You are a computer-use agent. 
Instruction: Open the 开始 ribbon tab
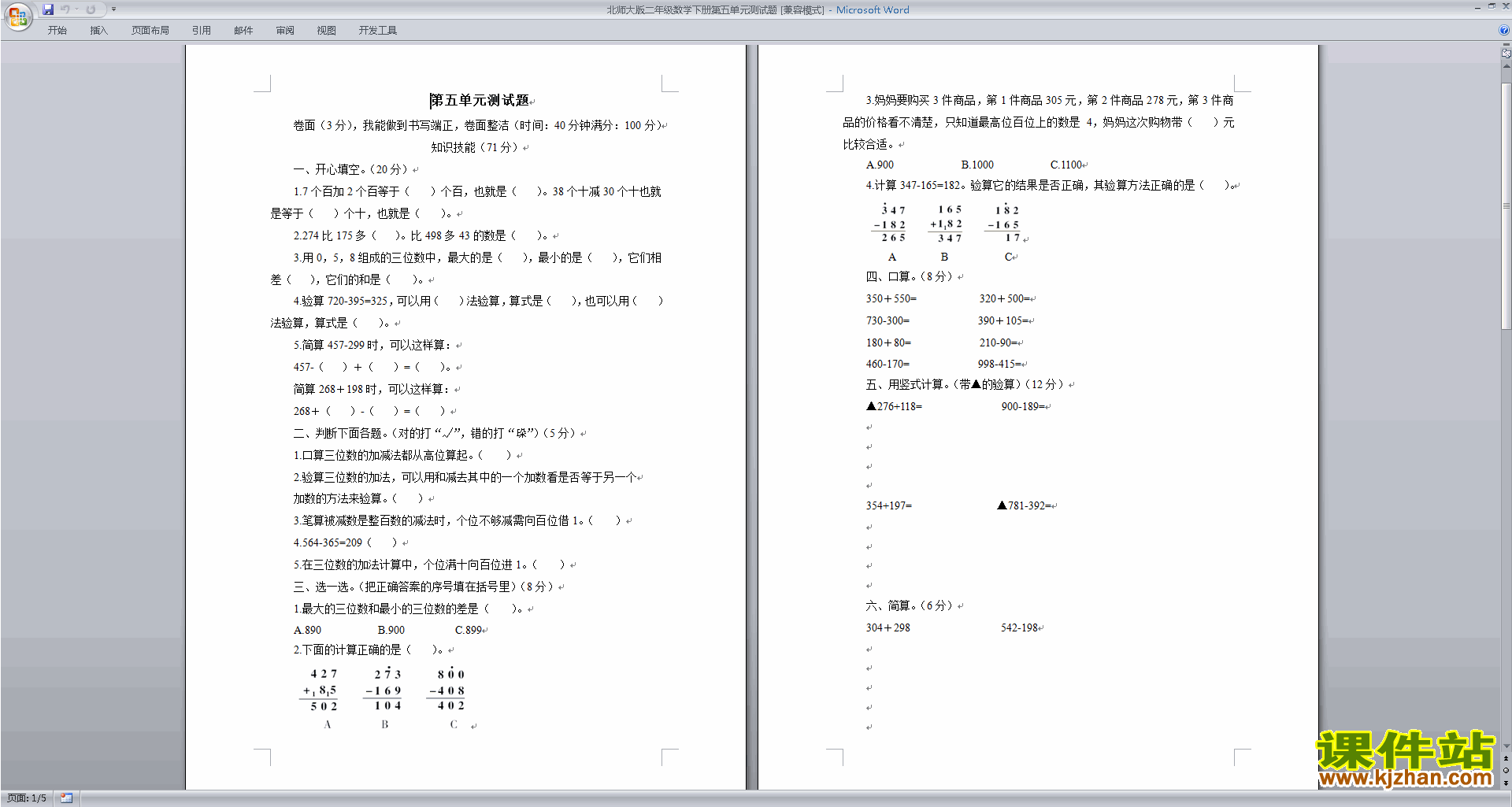pos(57,31)
